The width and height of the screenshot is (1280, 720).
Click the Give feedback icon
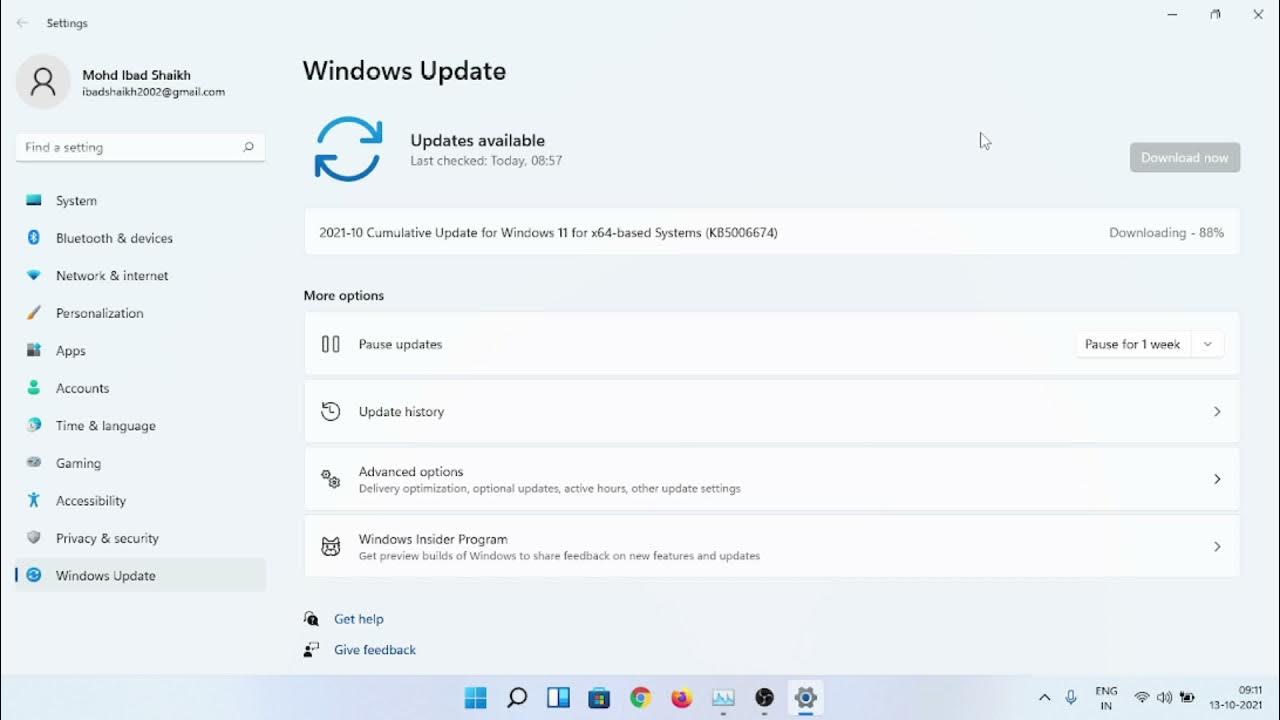[312, 650]
